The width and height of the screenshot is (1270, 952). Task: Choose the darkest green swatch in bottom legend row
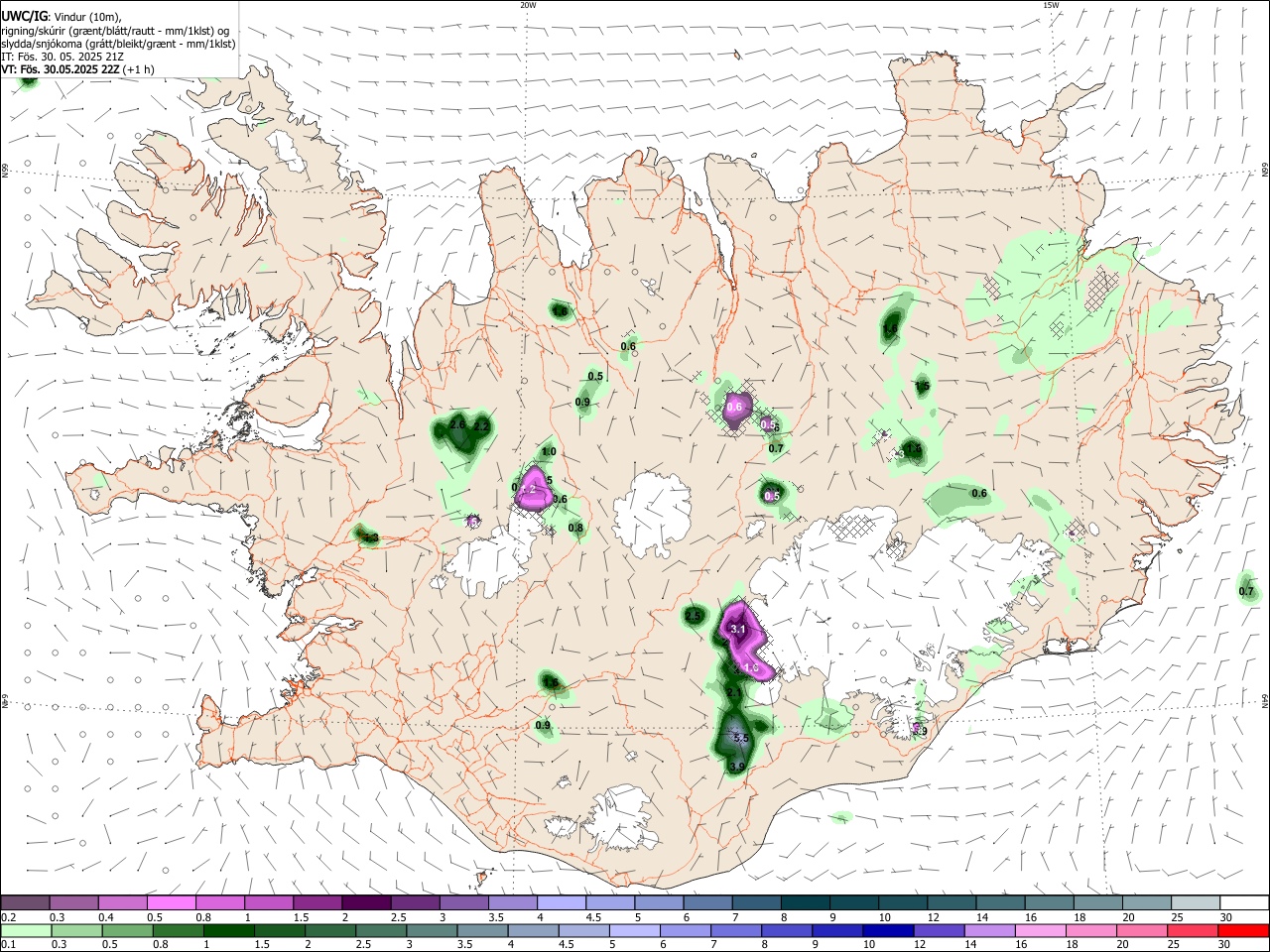[229, 930]
